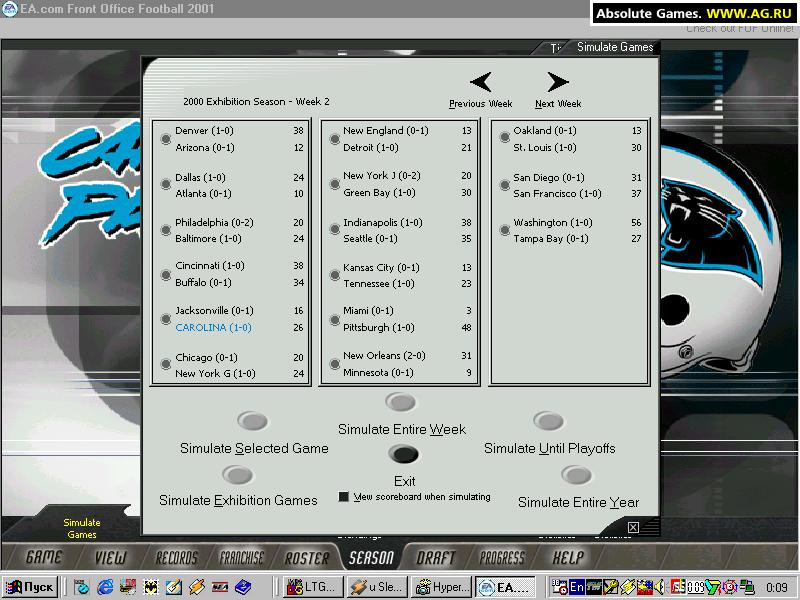800x600 pixels.
Task: Close dialog via bottom-corner X box
Action: pyautogui.click(x=633, y=528)
